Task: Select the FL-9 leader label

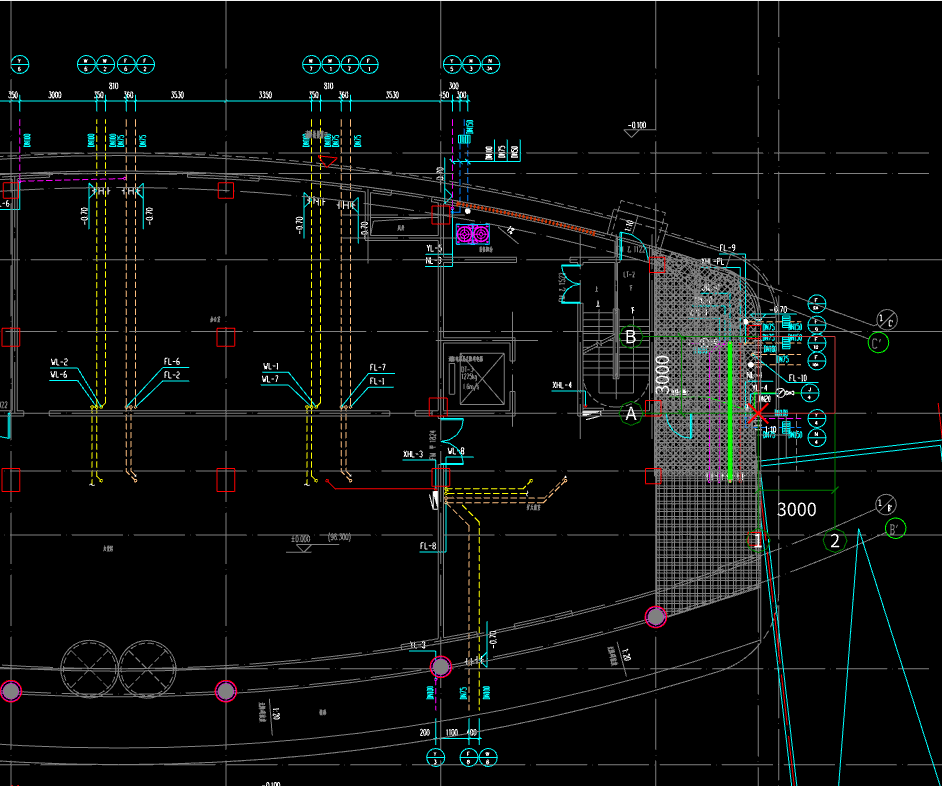Action: point(727,248)
